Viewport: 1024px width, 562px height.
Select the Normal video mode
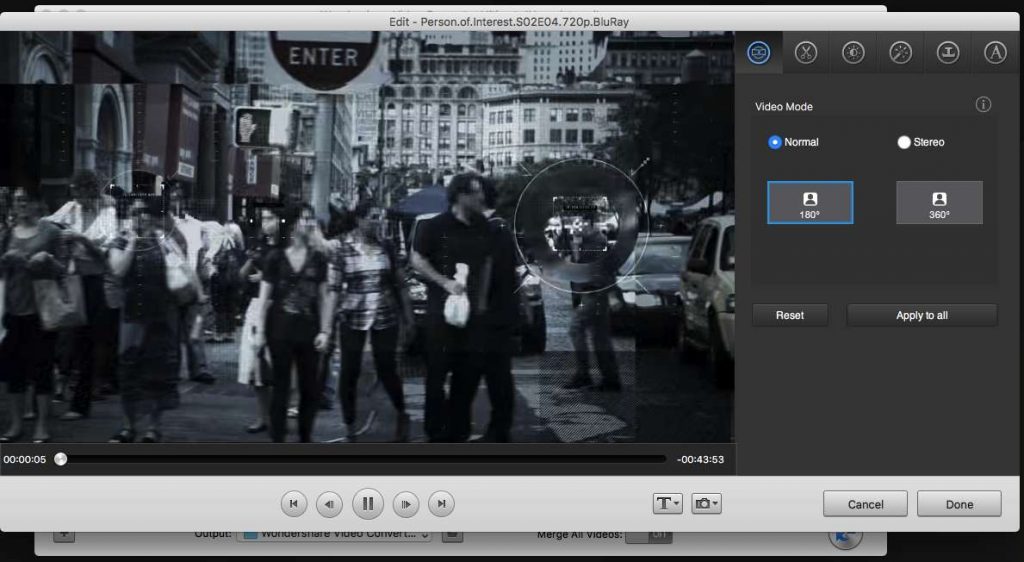(x=775, y=142)
